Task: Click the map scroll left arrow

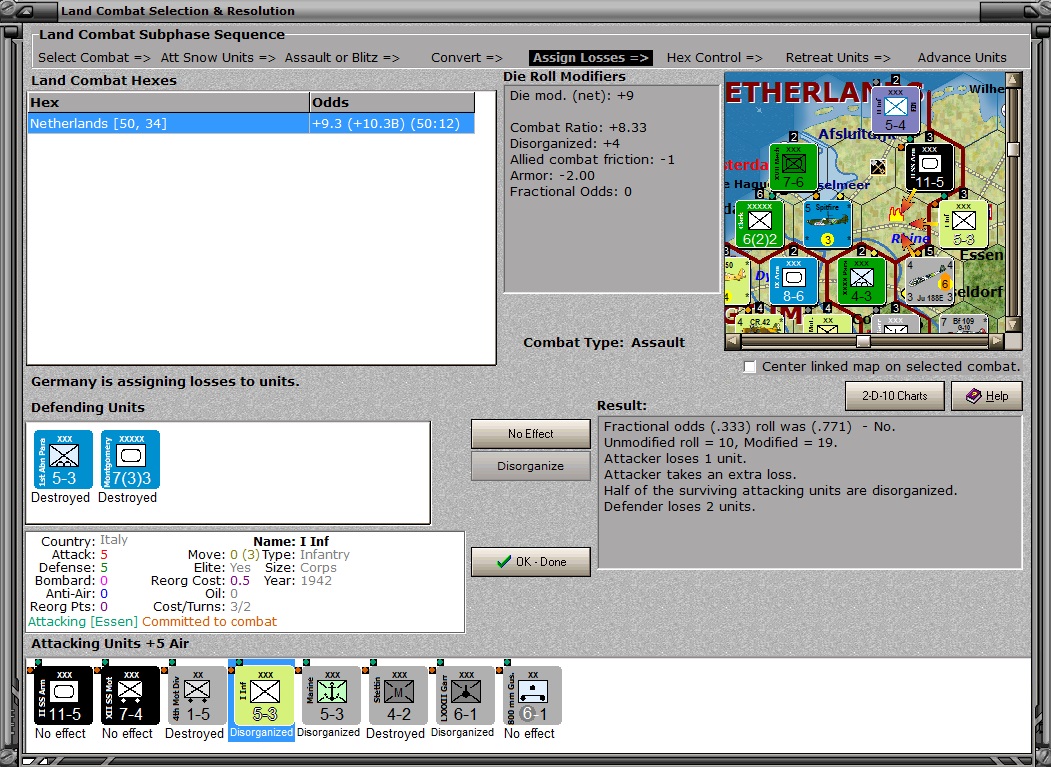Action: pos(733,341)
